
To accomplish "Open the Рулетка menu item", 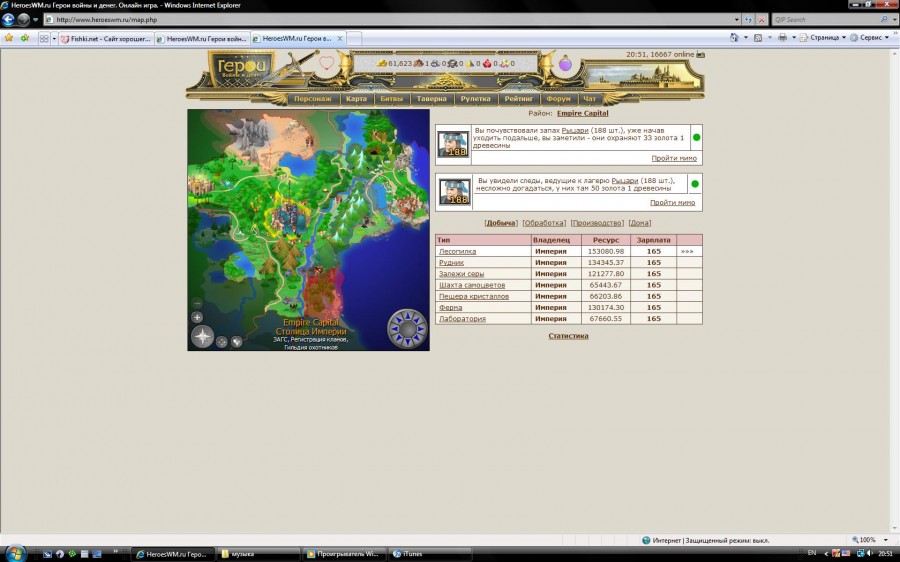I will click(x=475, y=99).
